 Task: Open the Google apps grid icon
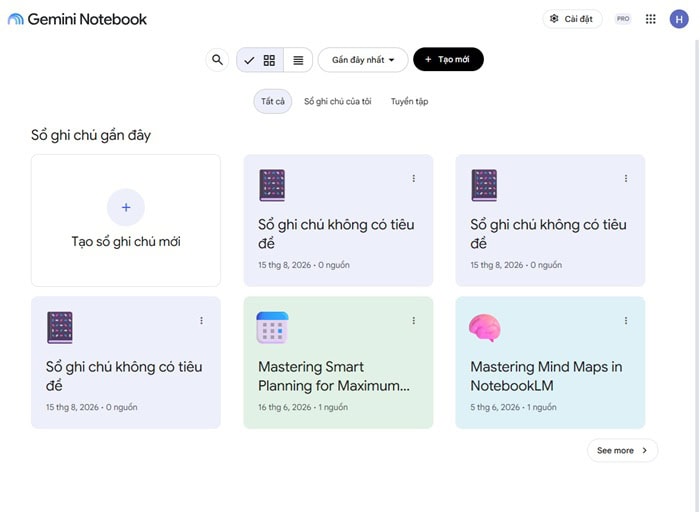(650, 19)
